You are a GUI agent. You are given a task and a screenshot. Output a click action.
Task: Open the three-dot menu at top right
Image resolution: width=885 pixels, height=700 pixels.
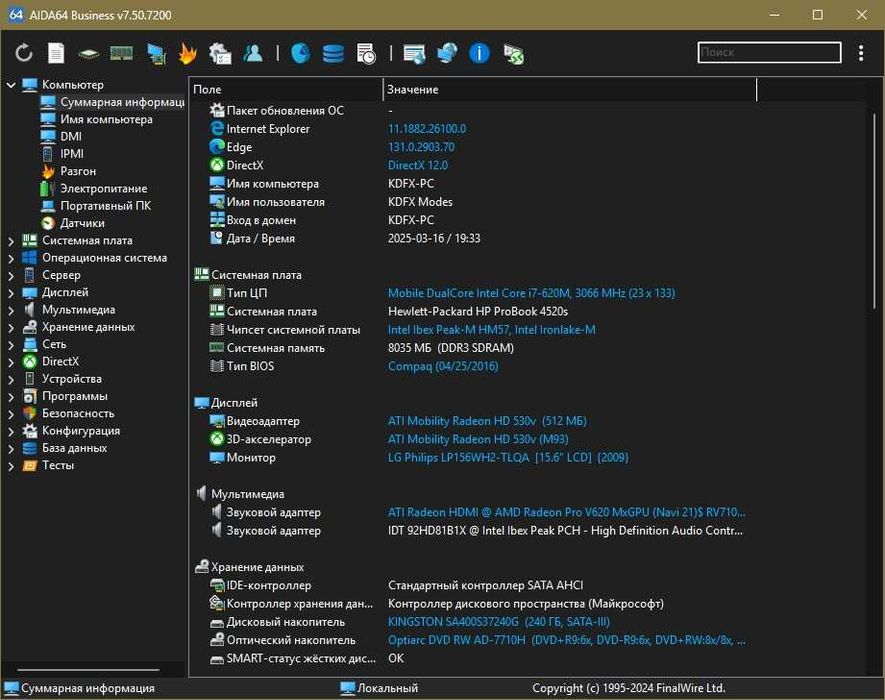pyautogui.click(x=861, y=53)
